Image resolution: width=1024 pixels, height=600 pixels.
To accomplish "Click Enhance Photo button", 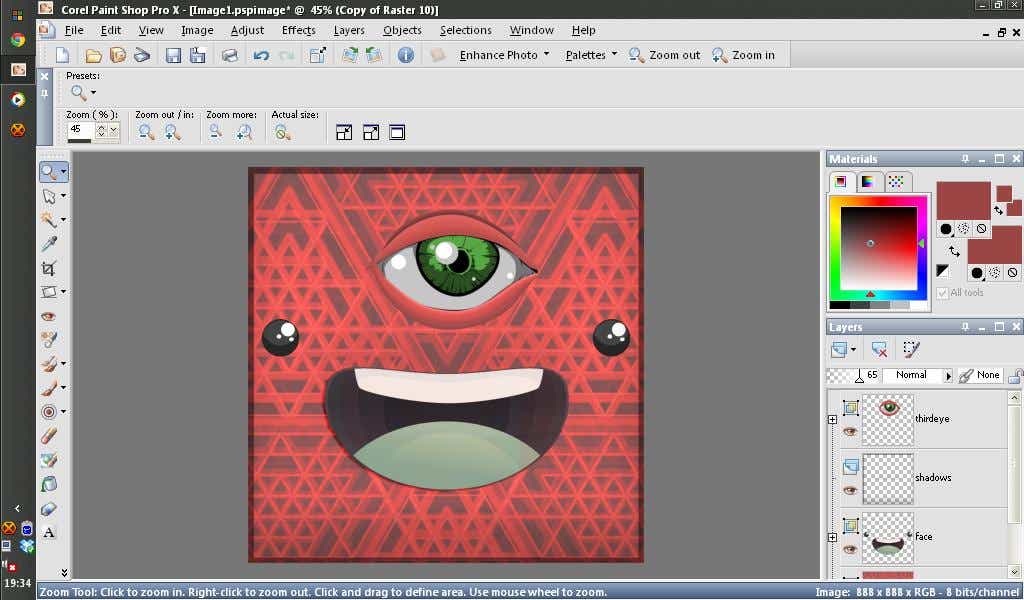I will tap(504, 55).
